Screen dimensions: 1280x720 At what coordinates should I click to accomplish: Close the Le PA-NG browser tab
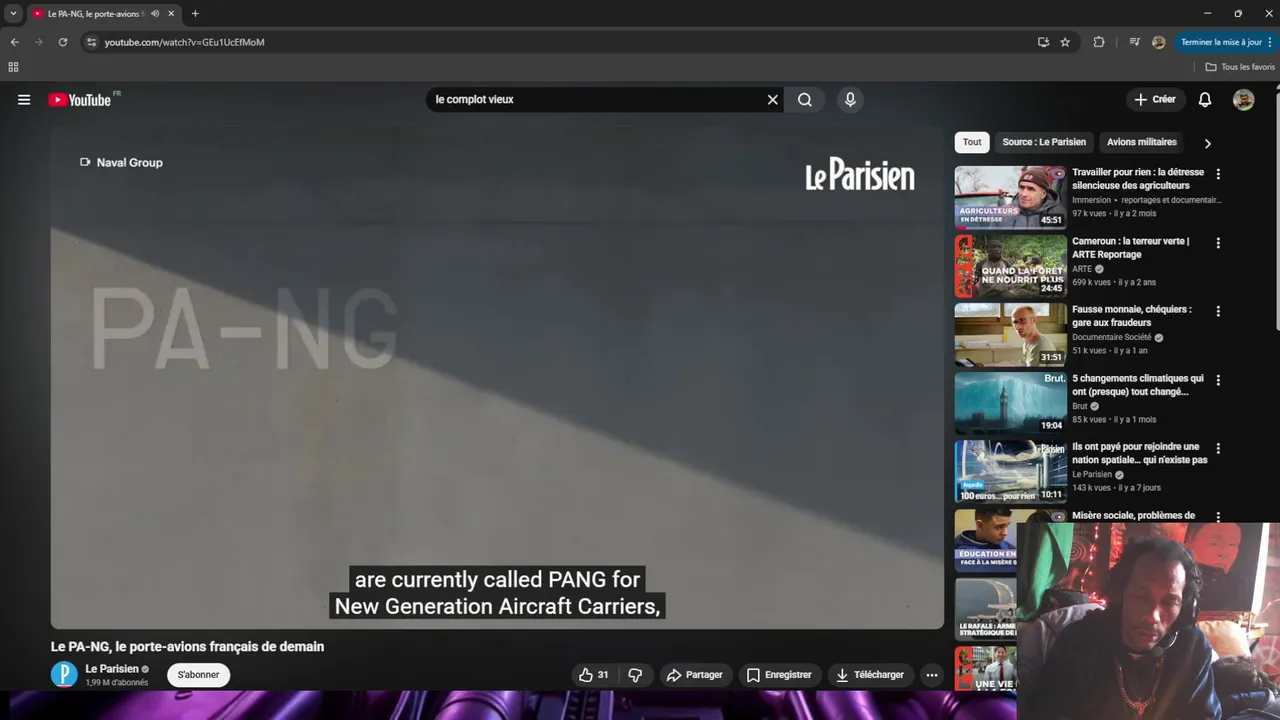(171, 14)
